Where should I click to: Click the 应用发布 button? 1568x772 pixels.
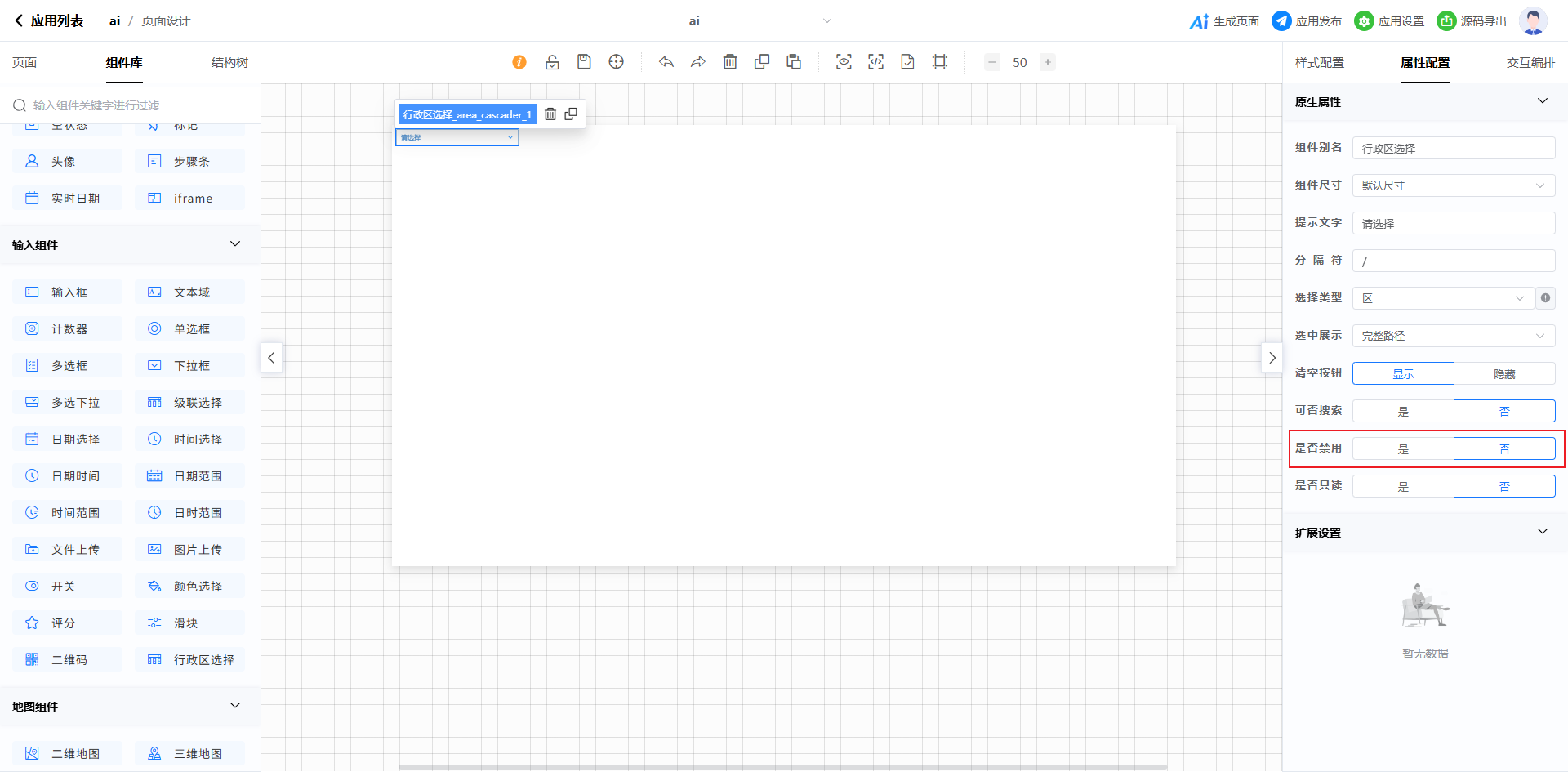pos(1307,21)
